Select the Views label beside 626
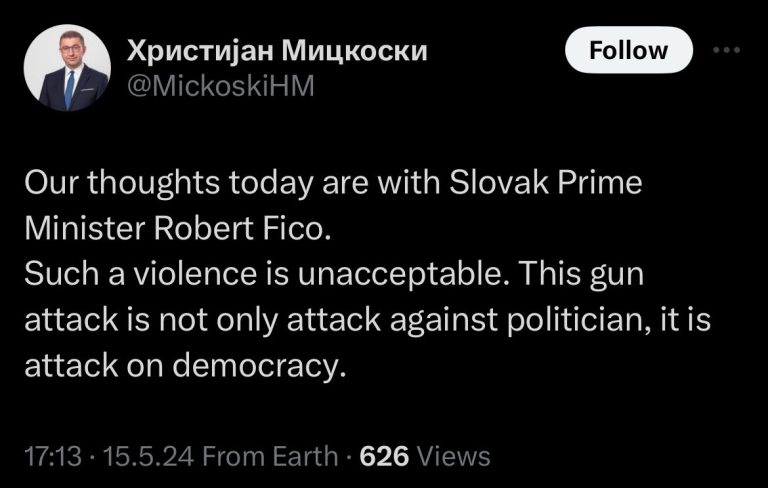Viewport: 768px width, 488px height. click(x=453, y=456)
